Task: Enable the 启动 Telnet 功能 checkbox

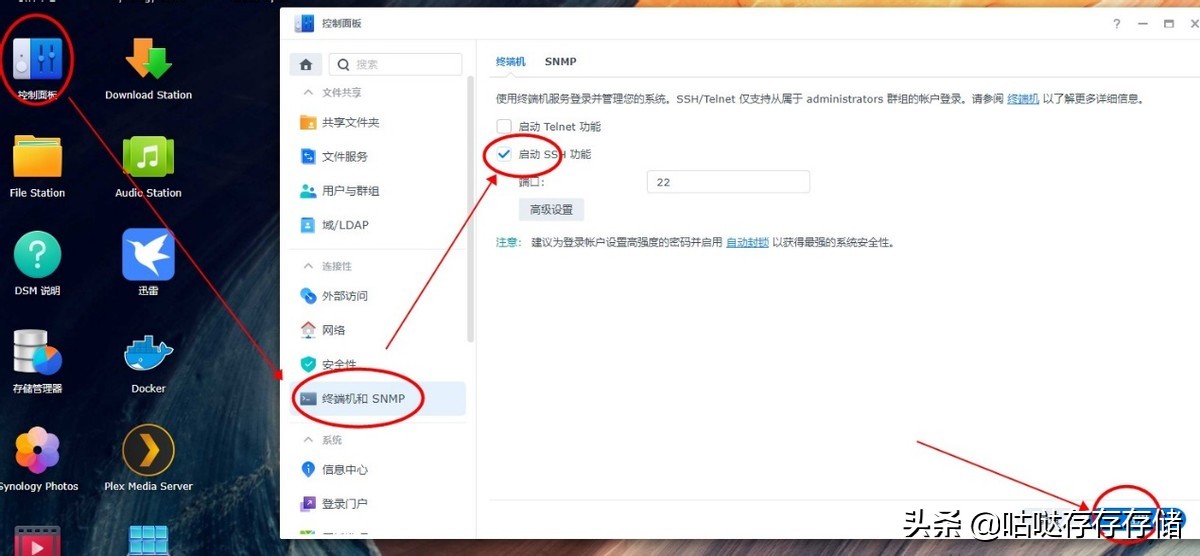Action: coord(504,127)
